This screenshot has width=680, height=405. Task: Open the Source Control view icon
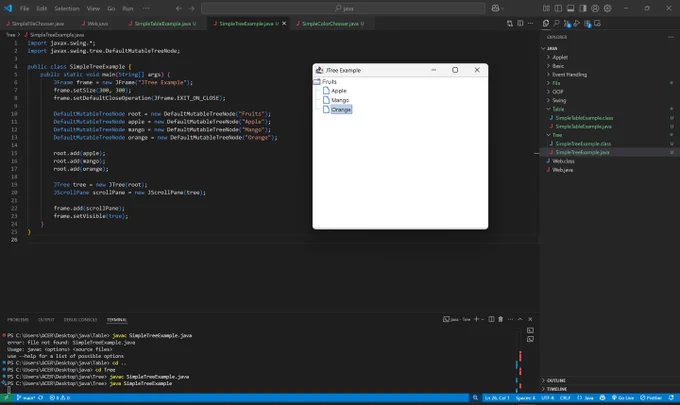pyautogui.click(x=566, y=23)
